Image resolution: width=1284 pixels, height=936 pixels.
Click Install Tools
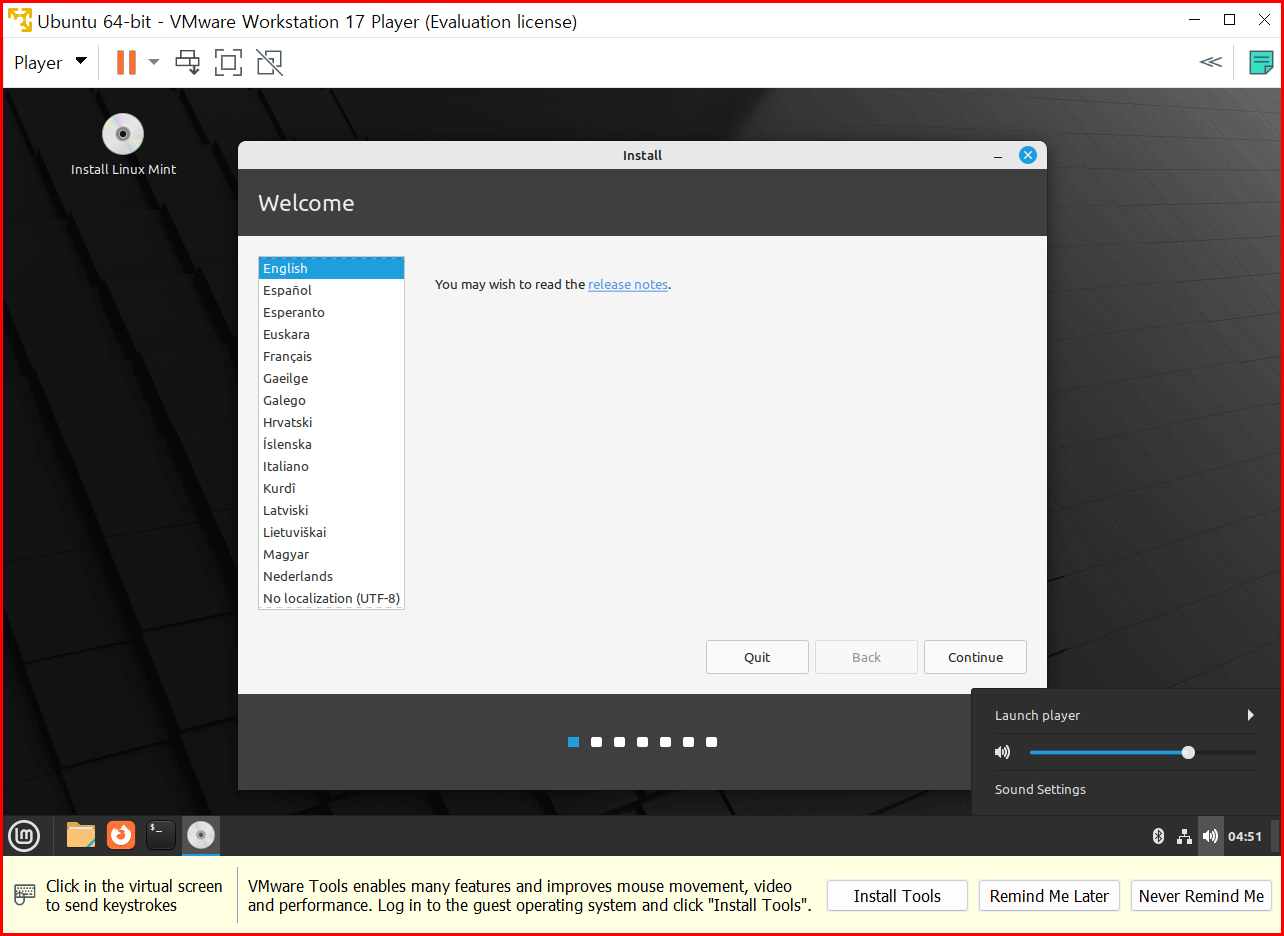tap(897, 896)
